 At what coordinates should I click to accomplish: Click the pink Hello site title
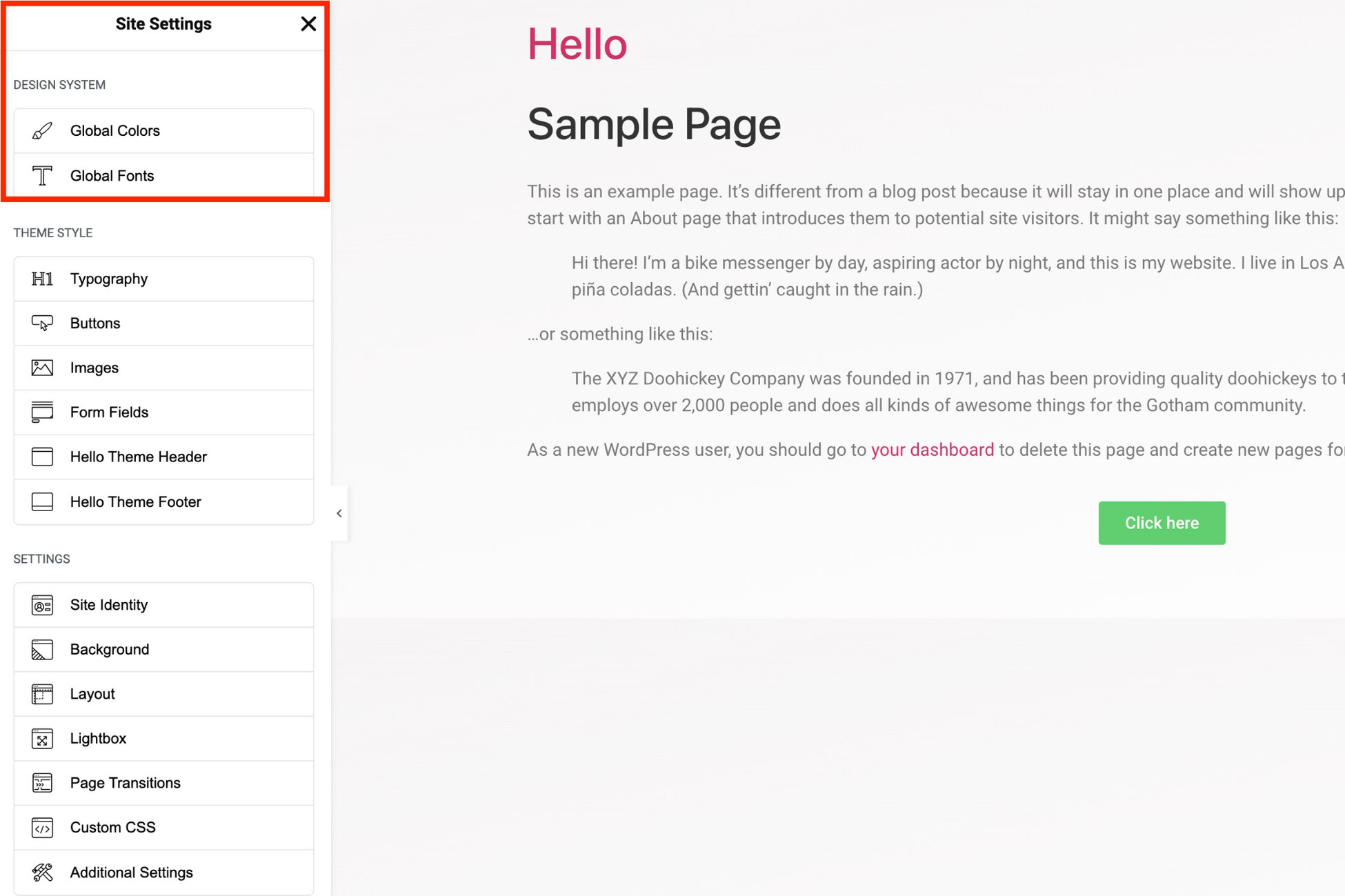[x=577, y=44]
